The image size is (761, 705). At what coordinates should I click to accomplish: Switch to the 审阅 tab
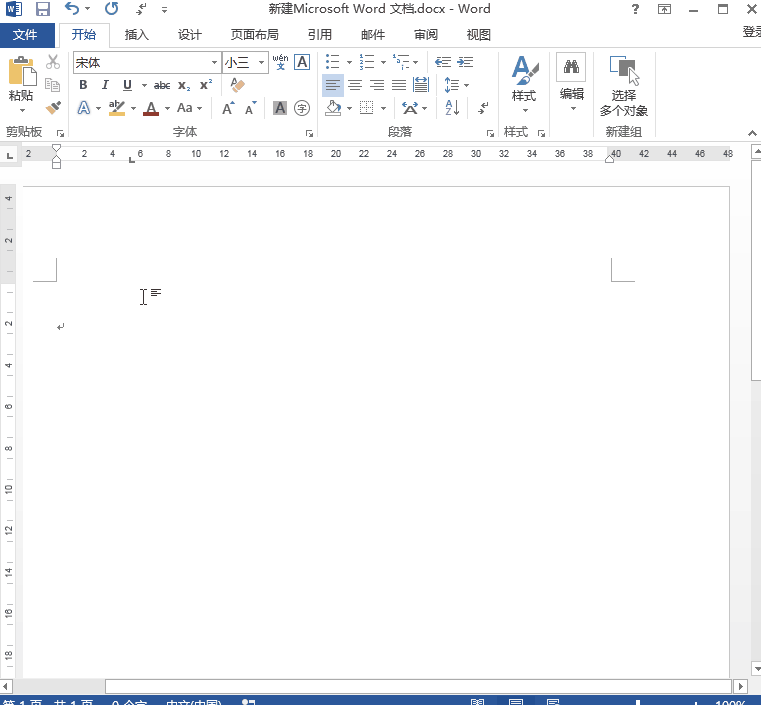tap(426, 35)
